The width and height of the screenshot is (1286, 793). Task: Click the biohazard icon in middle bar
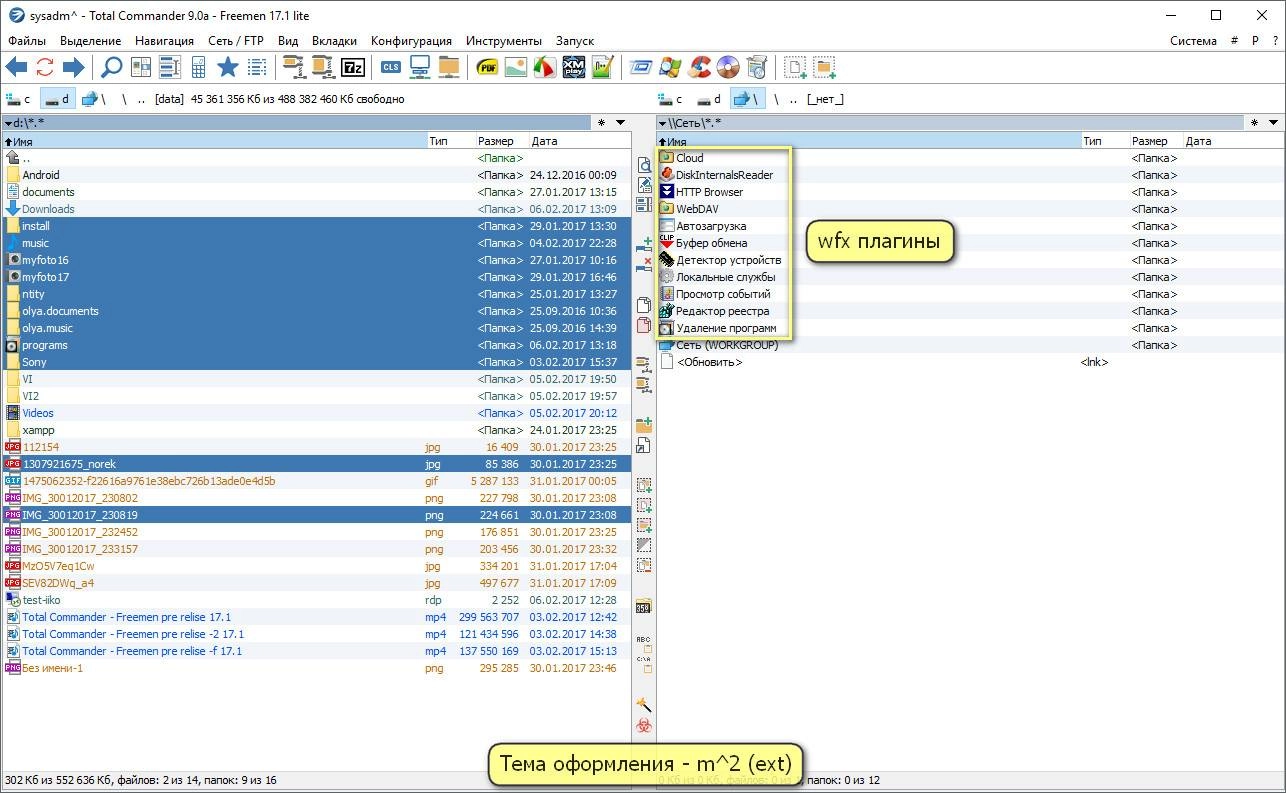(x=644, y=727)
